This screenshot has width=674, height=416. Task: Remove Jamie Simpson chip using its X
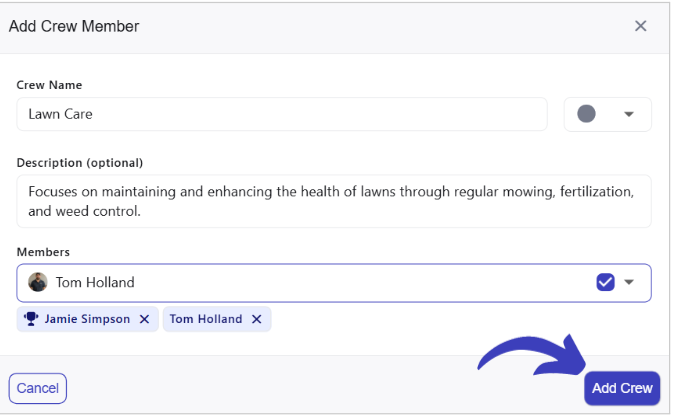click(x=144, y=319)
